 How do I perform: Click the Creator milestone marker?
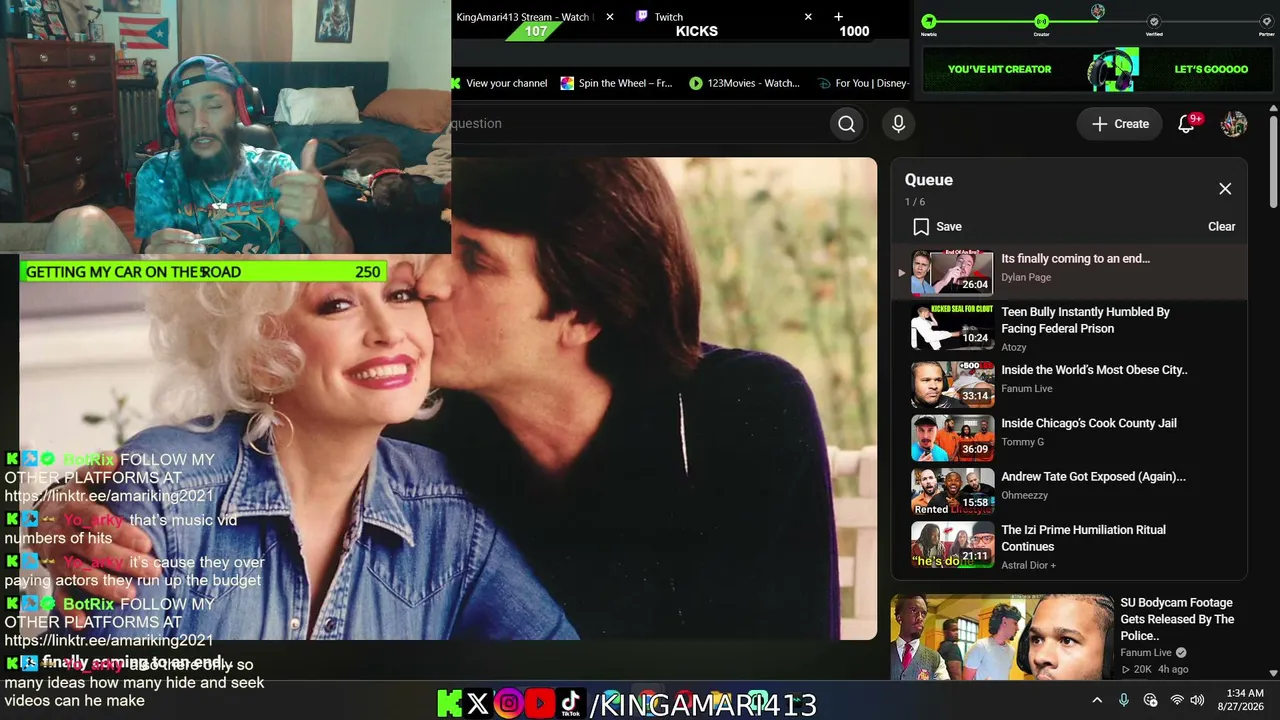1041,21
